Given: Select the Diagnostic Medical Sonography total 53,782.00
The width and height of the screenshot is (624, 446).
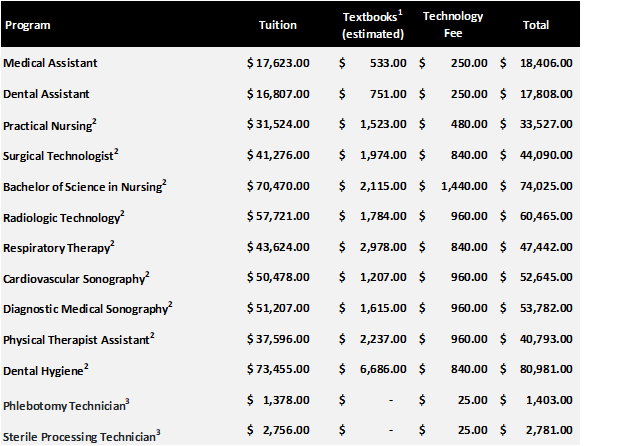Looking at the screenshot, I should (545, 309).
